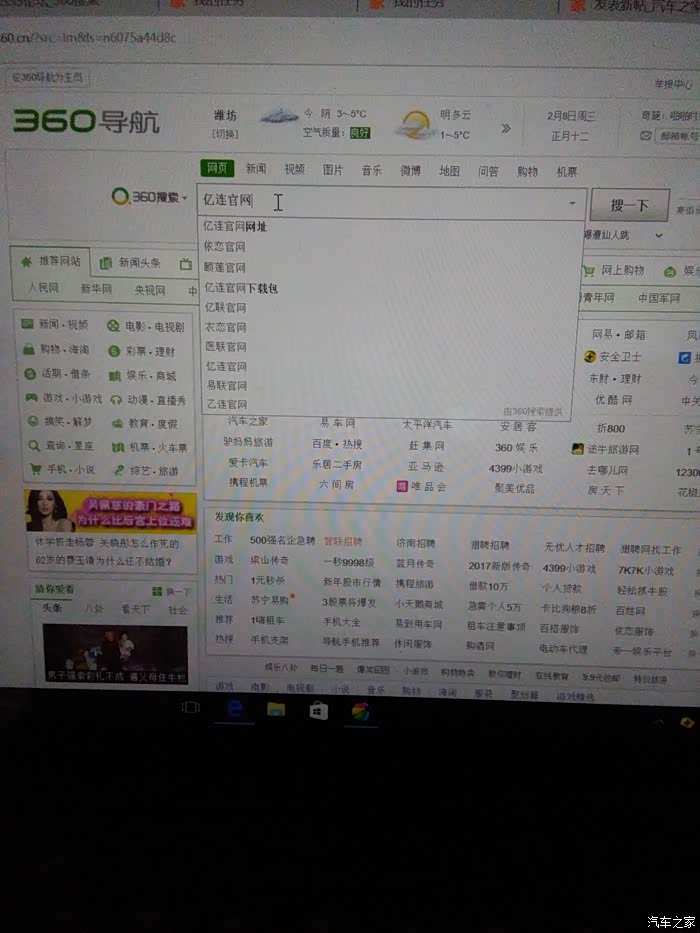
Task: Launch Edge browser from the taskbar
Action: [x=235, y=709]
